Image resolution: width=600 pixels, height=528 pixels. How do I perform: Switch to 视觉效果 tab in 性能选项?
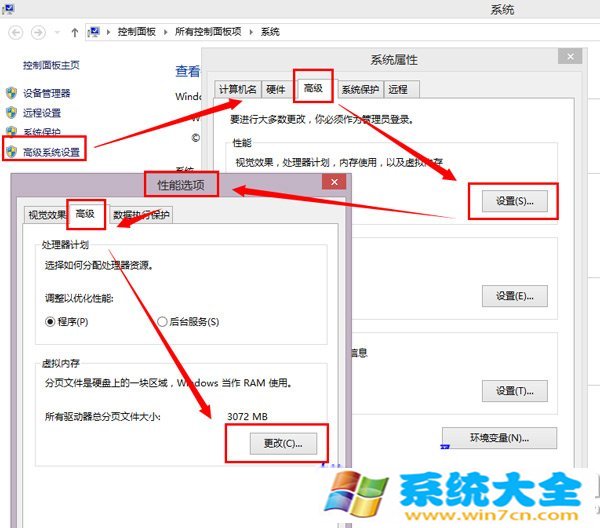click(x=46, y=215)
